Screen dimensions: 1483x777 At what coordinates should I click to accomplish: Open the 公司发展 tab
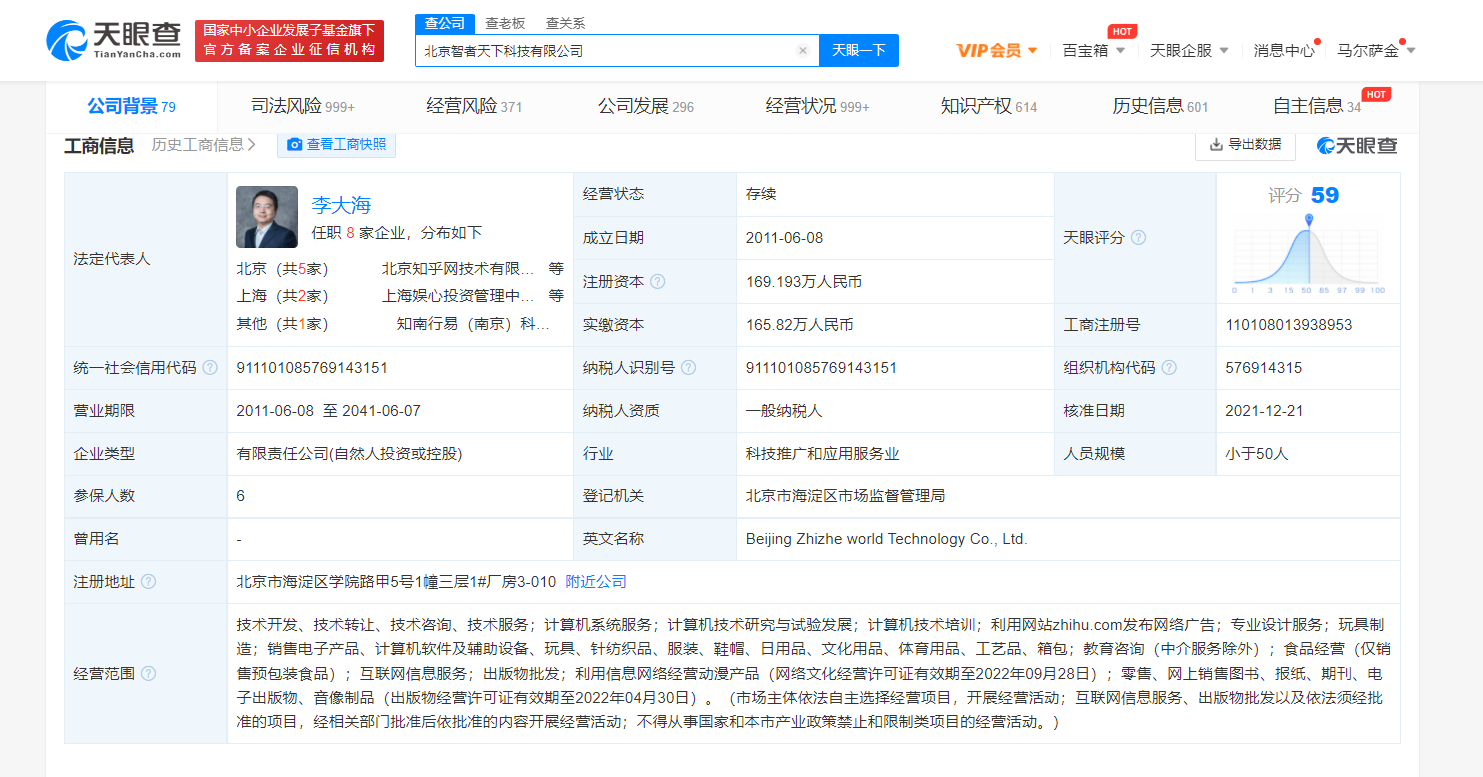point(646,106)
